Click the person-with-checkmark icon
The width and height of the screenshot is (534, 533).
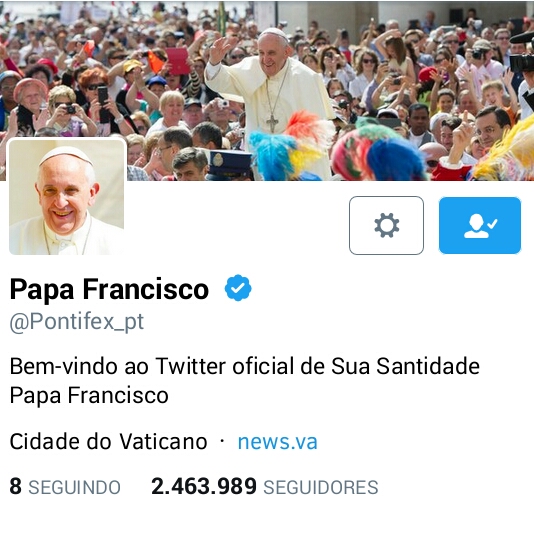coord(480,226)
